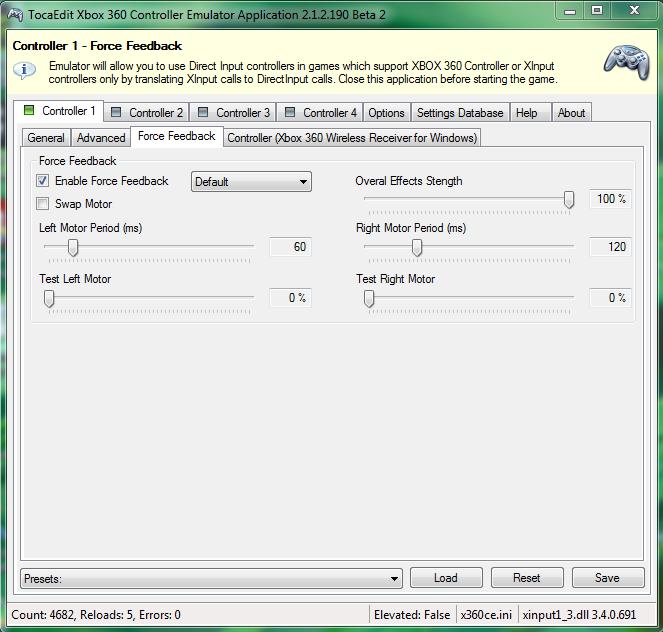Viewport: 663px width, 632px height.
Task: Expand the Presets dropdown
Action: 211,578
